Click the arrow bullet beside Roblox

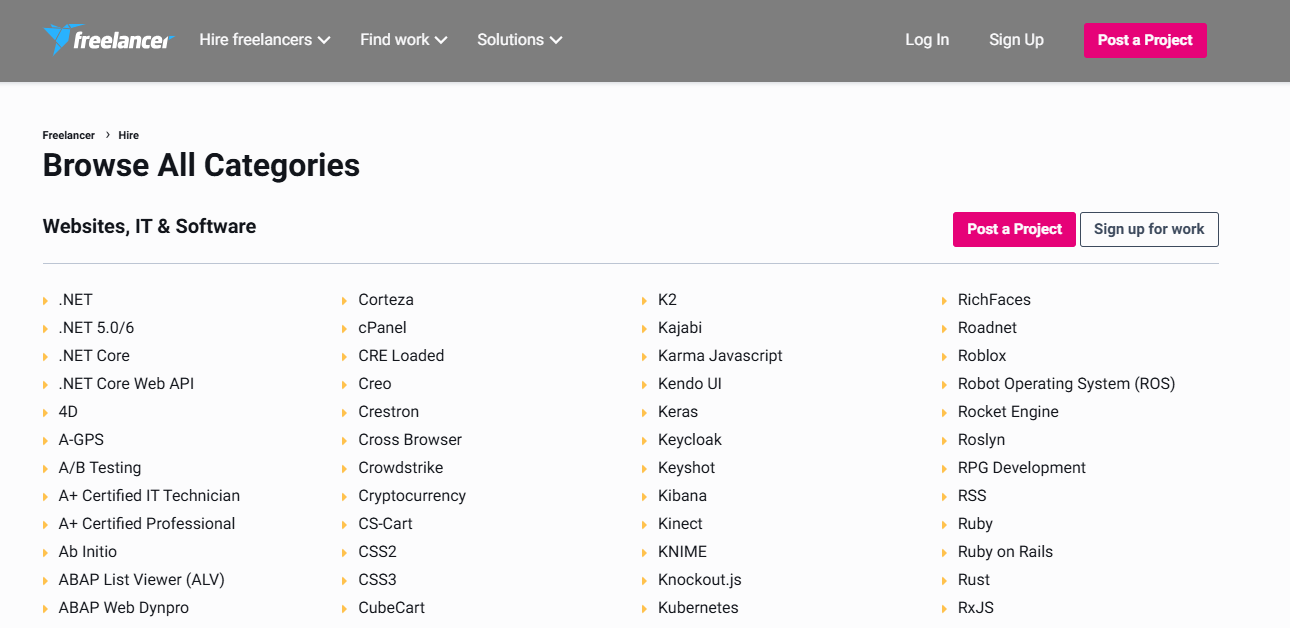pos(946,356)
